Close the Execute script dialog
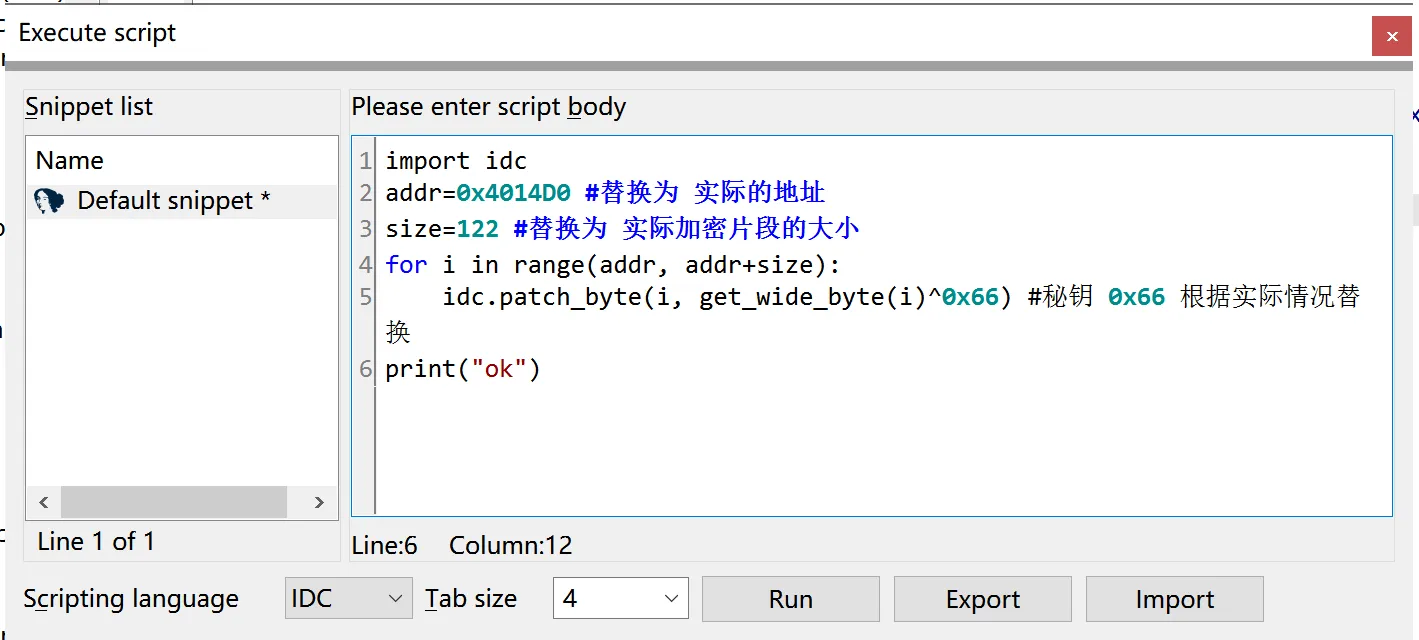 (1391, 37)
